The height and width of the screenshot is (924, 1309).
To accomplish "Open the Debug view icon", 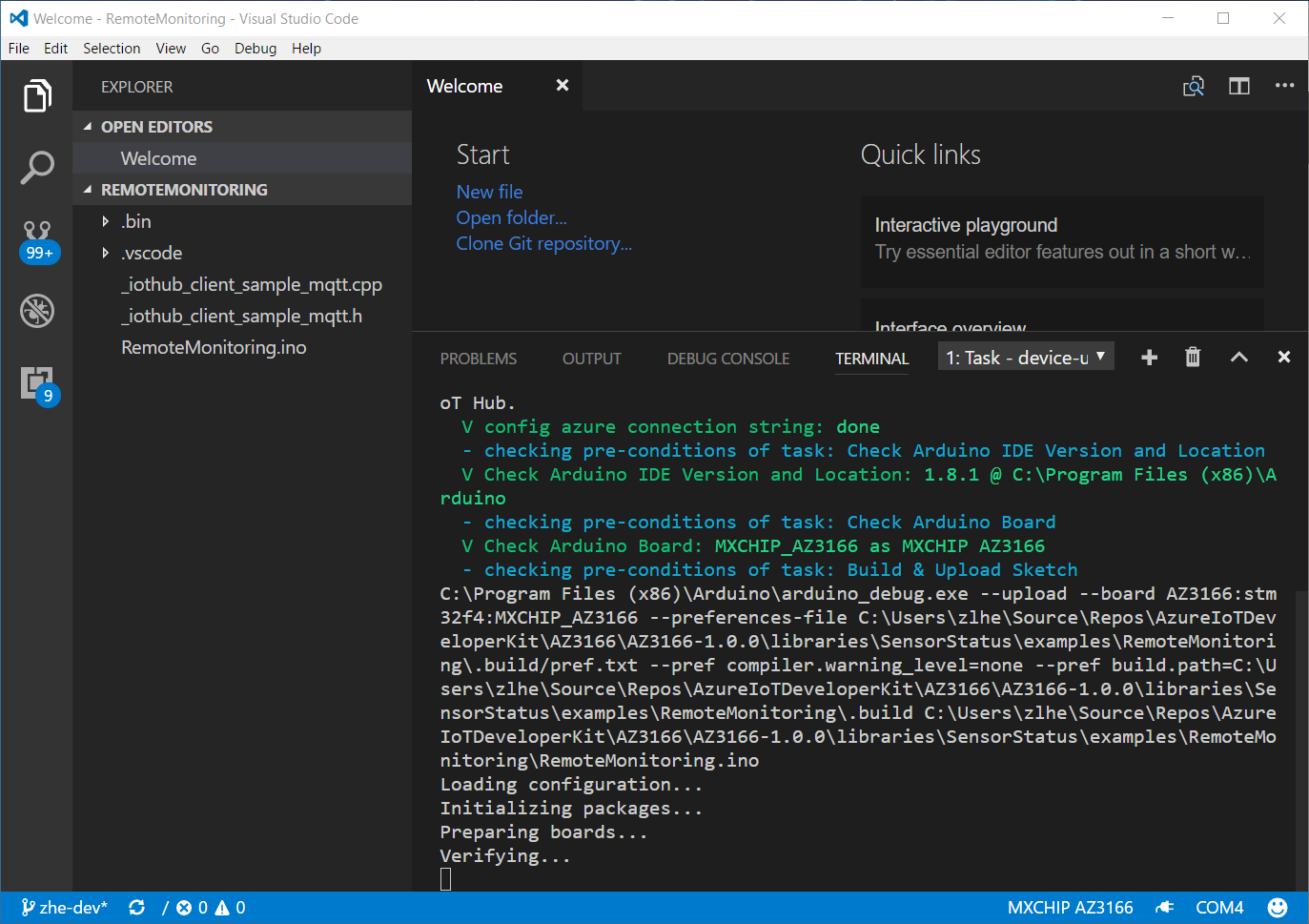I will pos(37,311).
